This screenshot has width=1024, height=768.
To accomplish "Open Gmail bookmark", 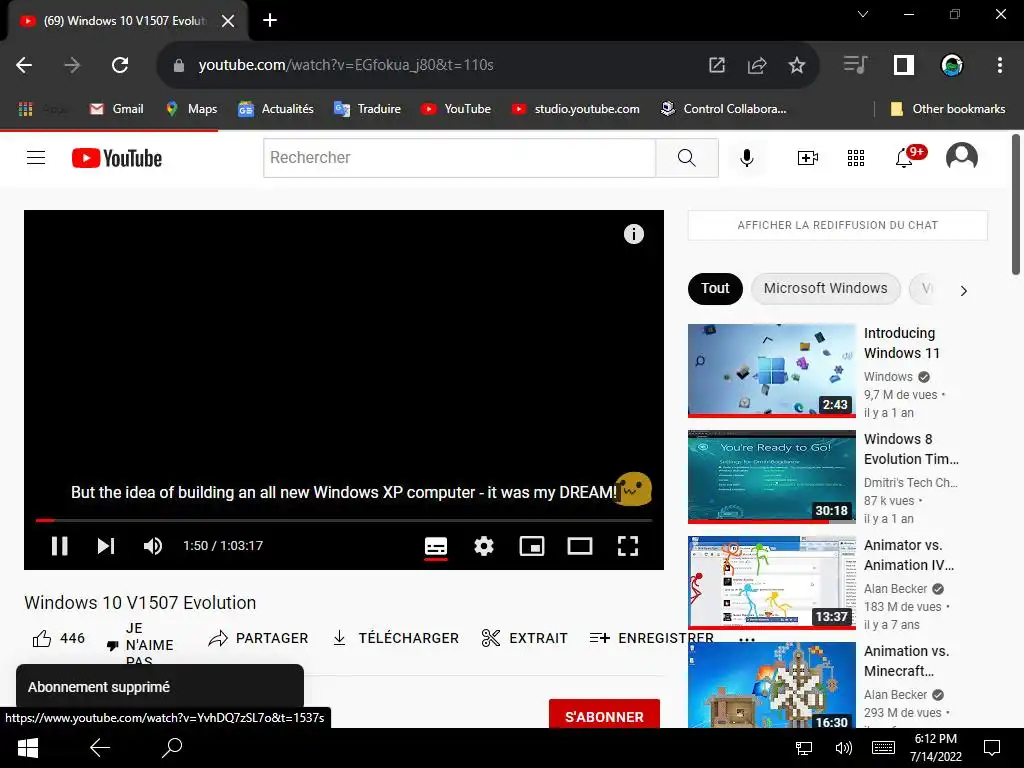I will tap(116, 109).
